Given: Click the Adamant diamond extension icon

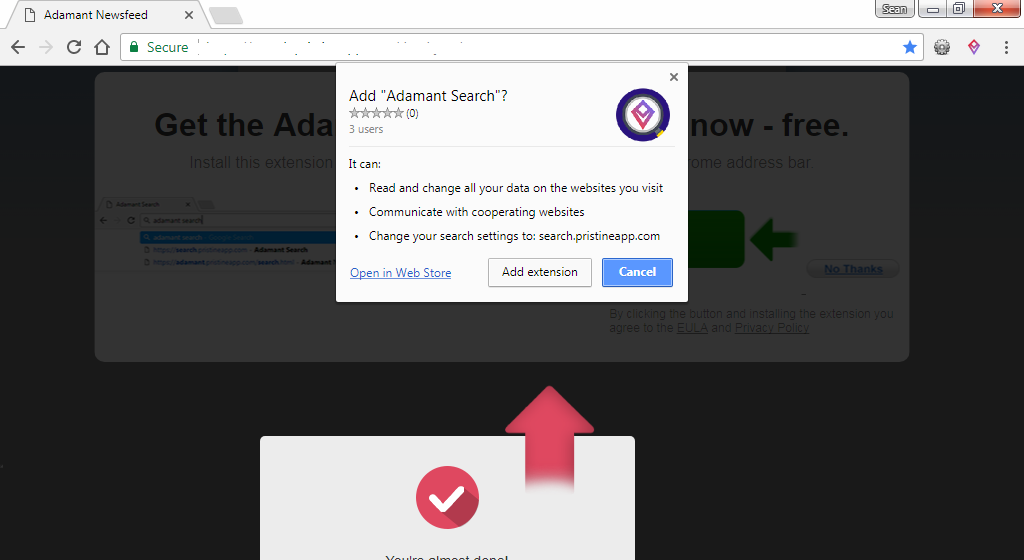Looking at the screenshot, I should [974, 47].
